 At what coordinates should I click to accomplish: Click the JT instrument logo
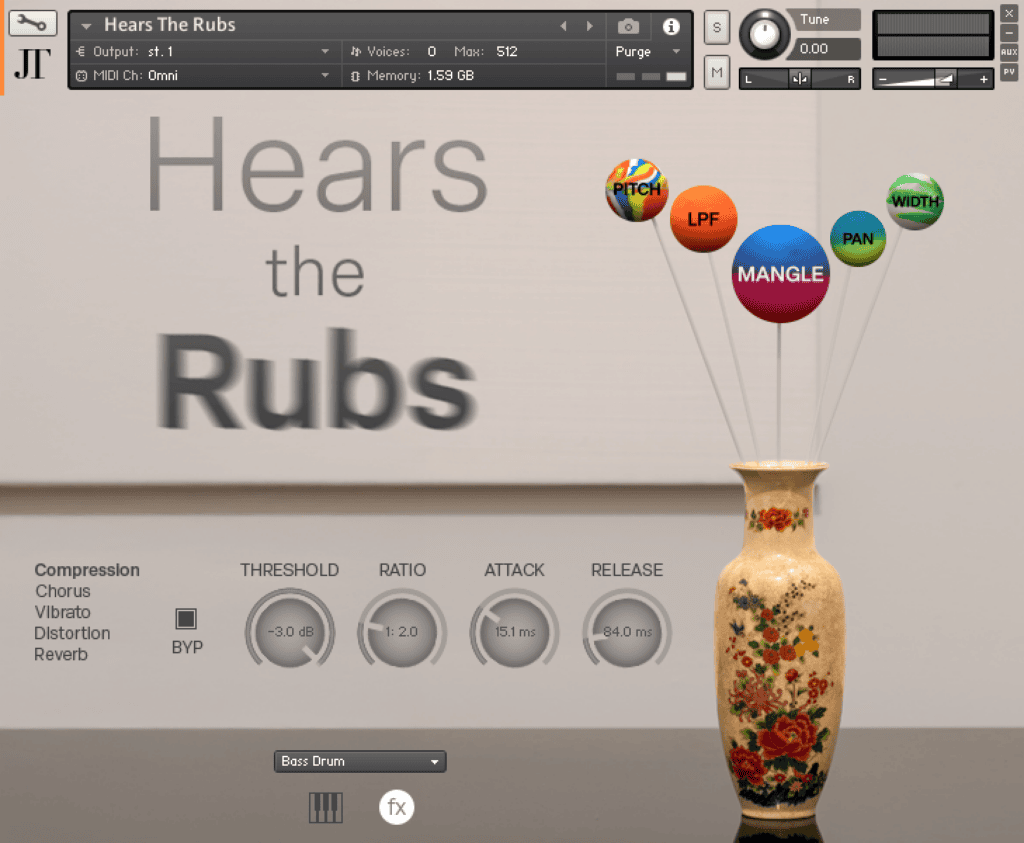32,64
